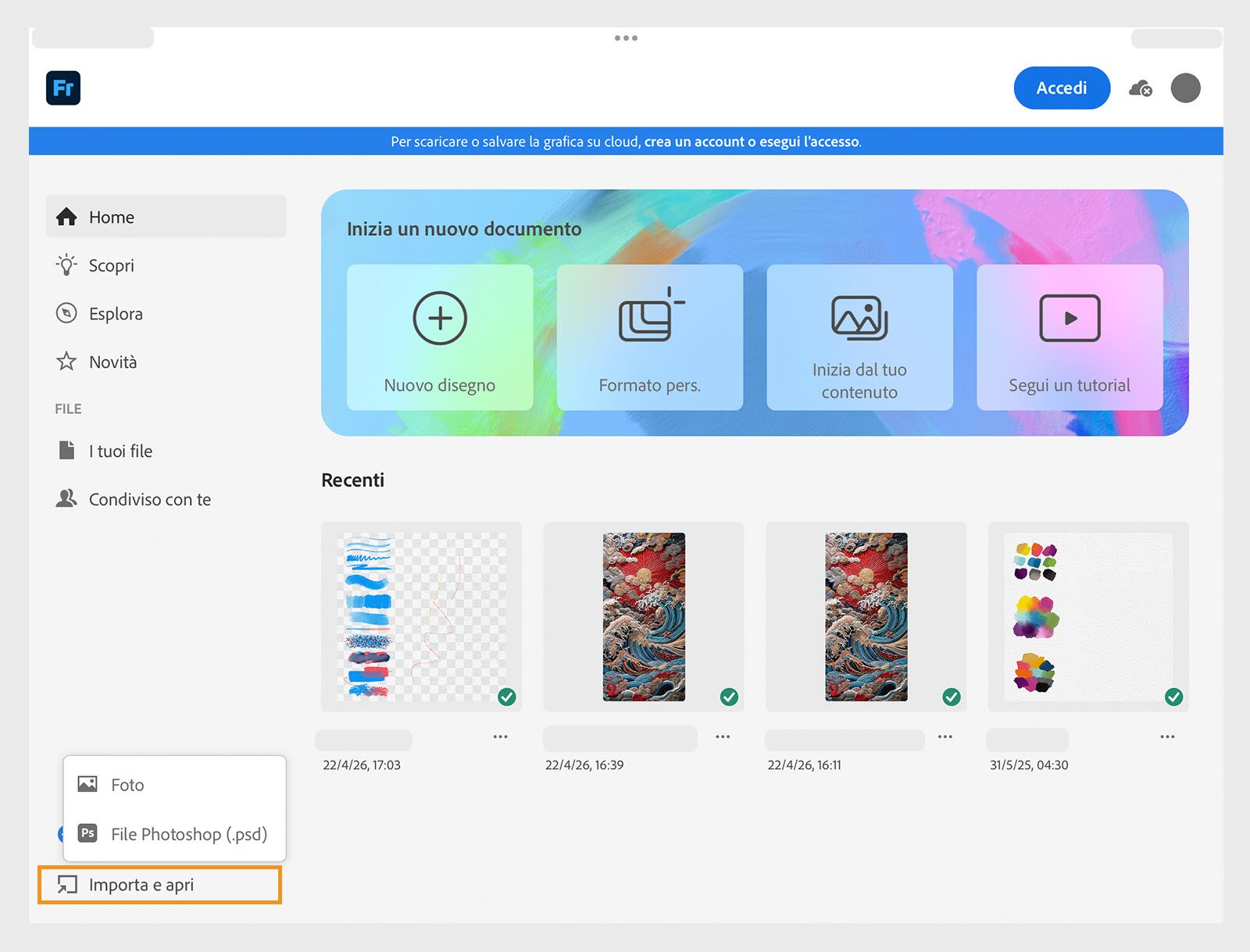Select Inizia dal tuo contenuto image icon
The image size is (1250, 952).
pyautogui.click(x=859, y=318)
